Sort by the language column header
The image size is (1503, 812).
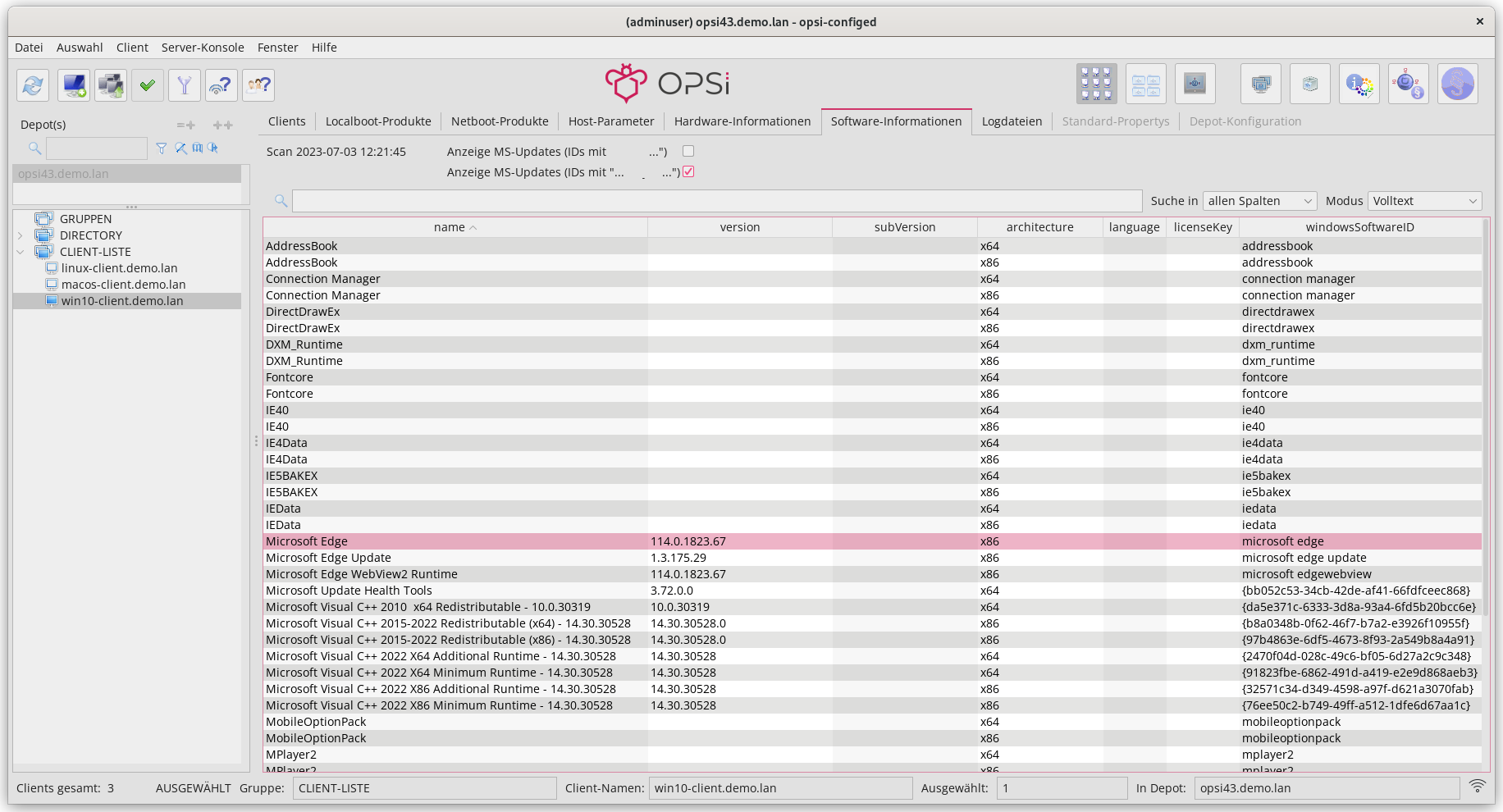[1135, 227]
